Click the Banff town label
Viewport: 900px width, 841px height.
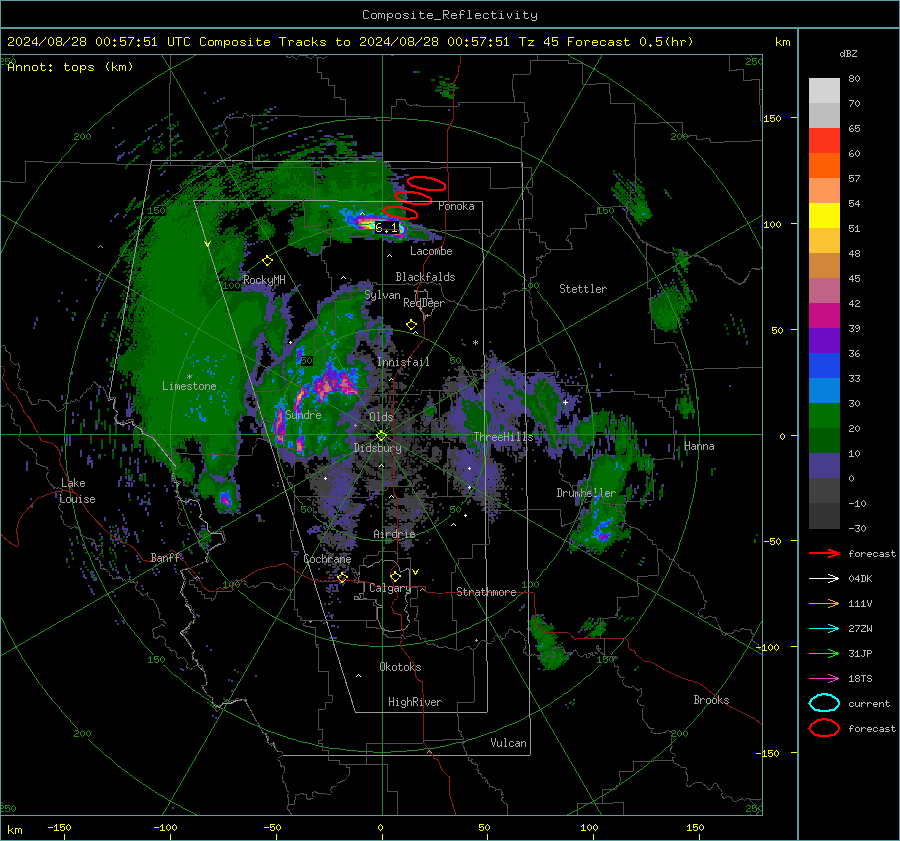click(x=165, y=557)
